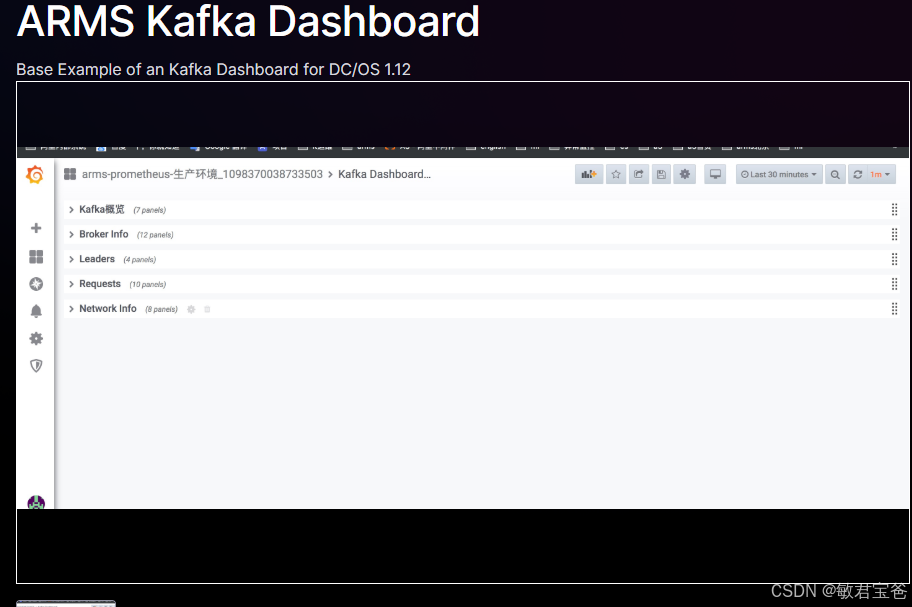Click the Network Info row delete trash icon
The height and width of the screenshot is (607, 912).
[207, 309]
